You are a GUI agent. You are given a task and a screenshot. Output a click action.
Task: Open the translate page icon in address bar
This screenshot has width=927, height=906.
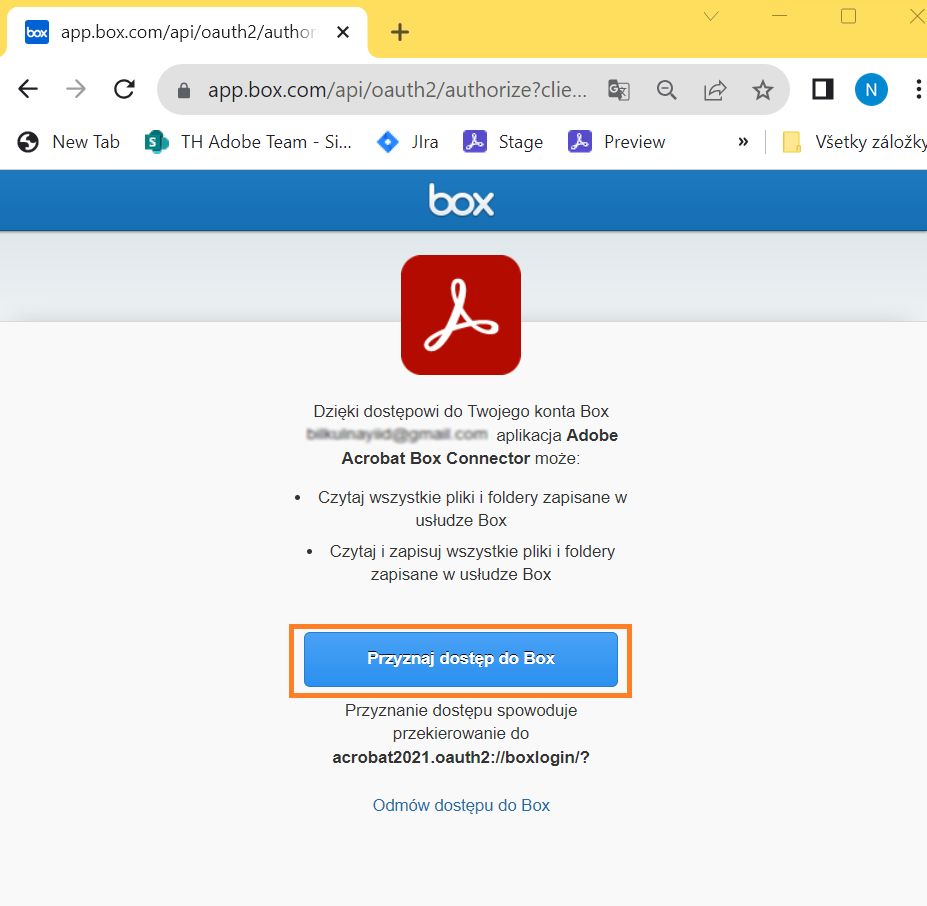(618, 90)
